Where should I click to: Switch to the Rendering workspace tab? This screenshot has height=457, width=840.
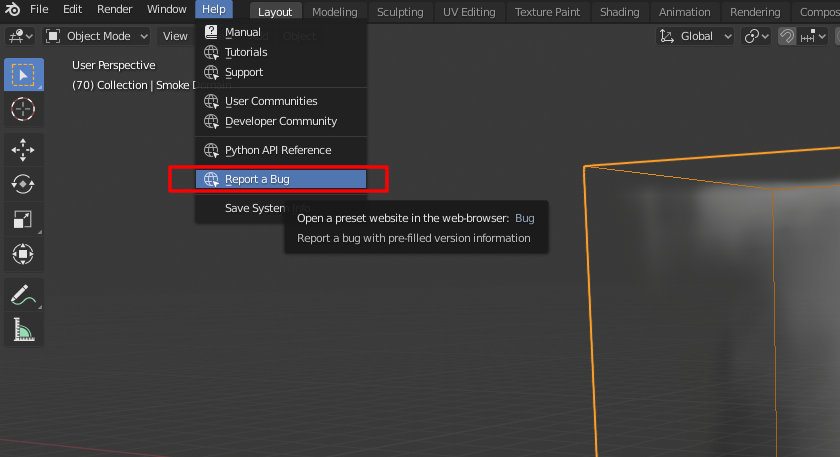click(755, 12)
